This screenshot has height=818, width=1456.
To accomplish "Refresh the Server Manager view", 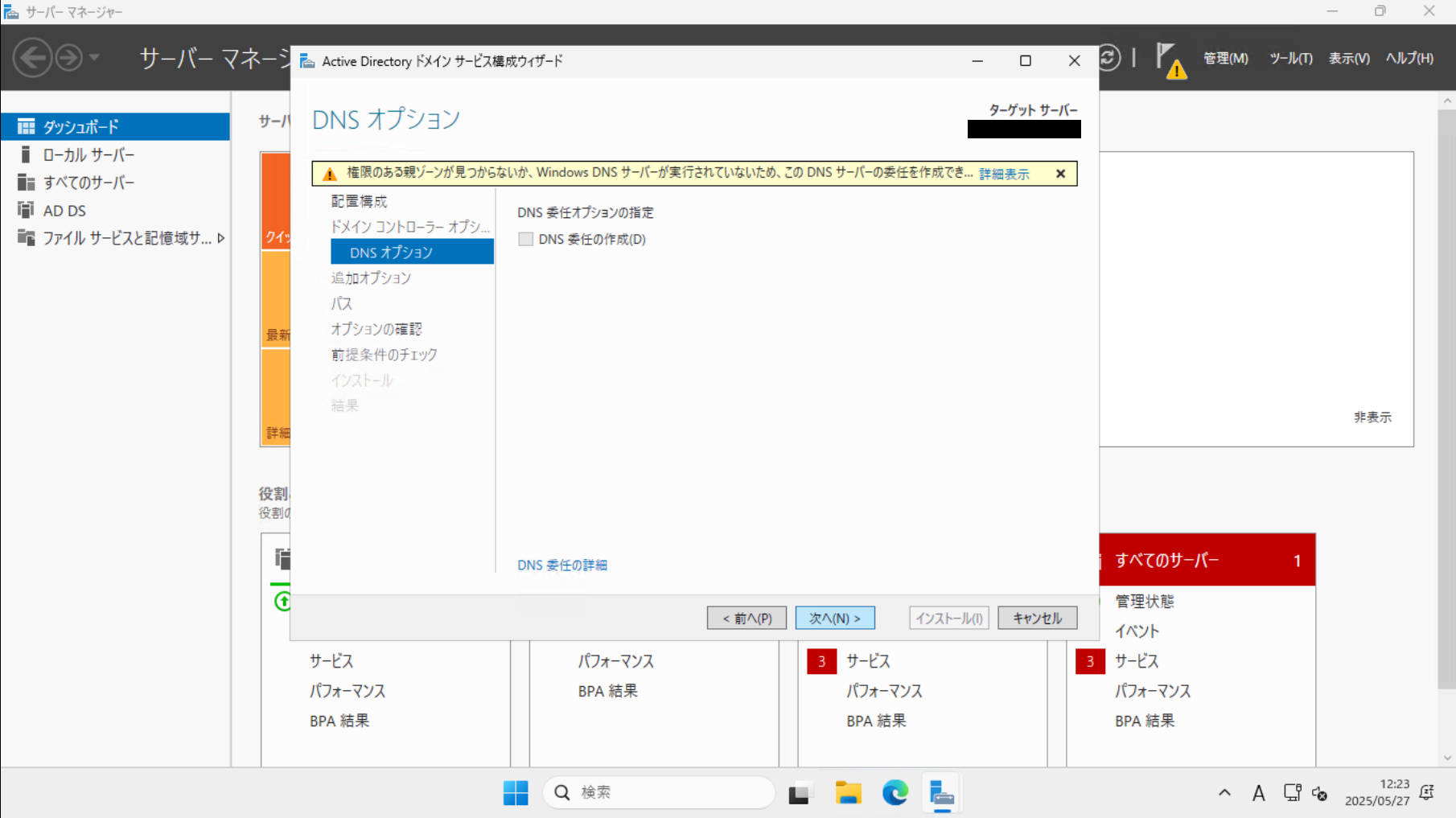I will [x=1110, y=57].
